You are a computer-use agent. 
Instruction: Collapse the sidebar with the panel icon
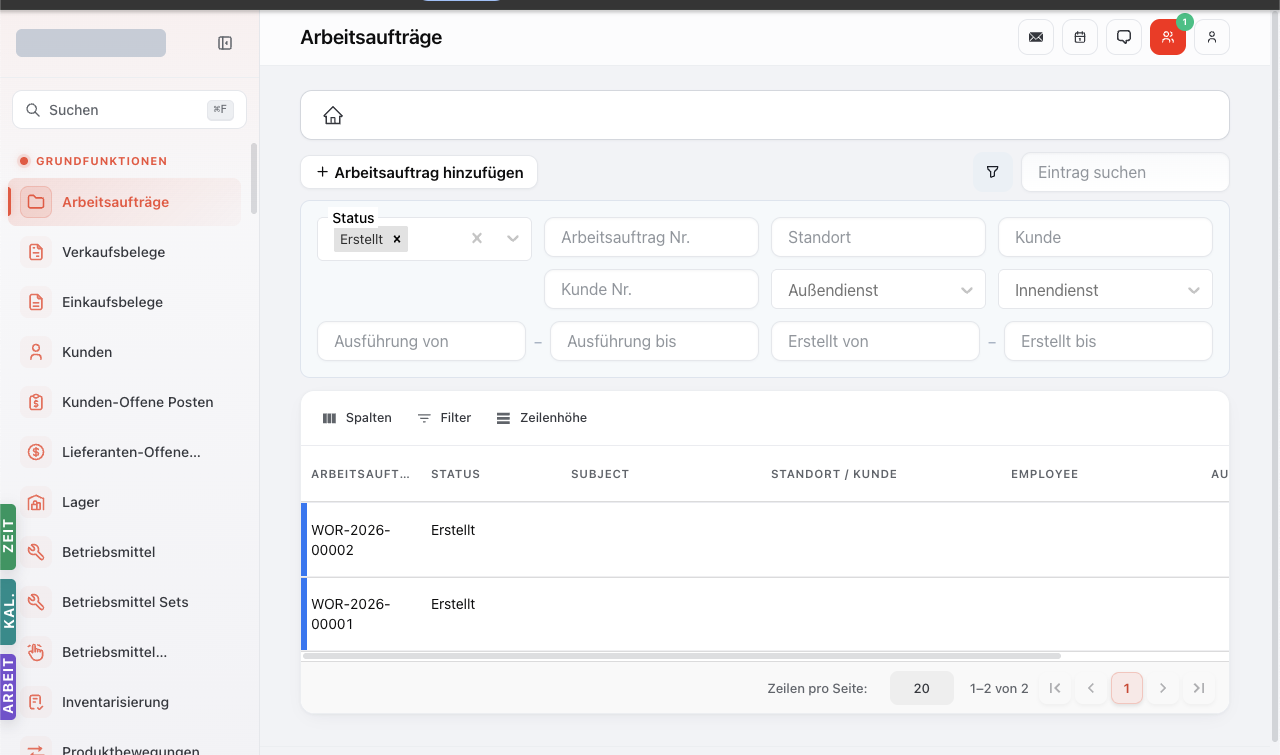[225, 43]
